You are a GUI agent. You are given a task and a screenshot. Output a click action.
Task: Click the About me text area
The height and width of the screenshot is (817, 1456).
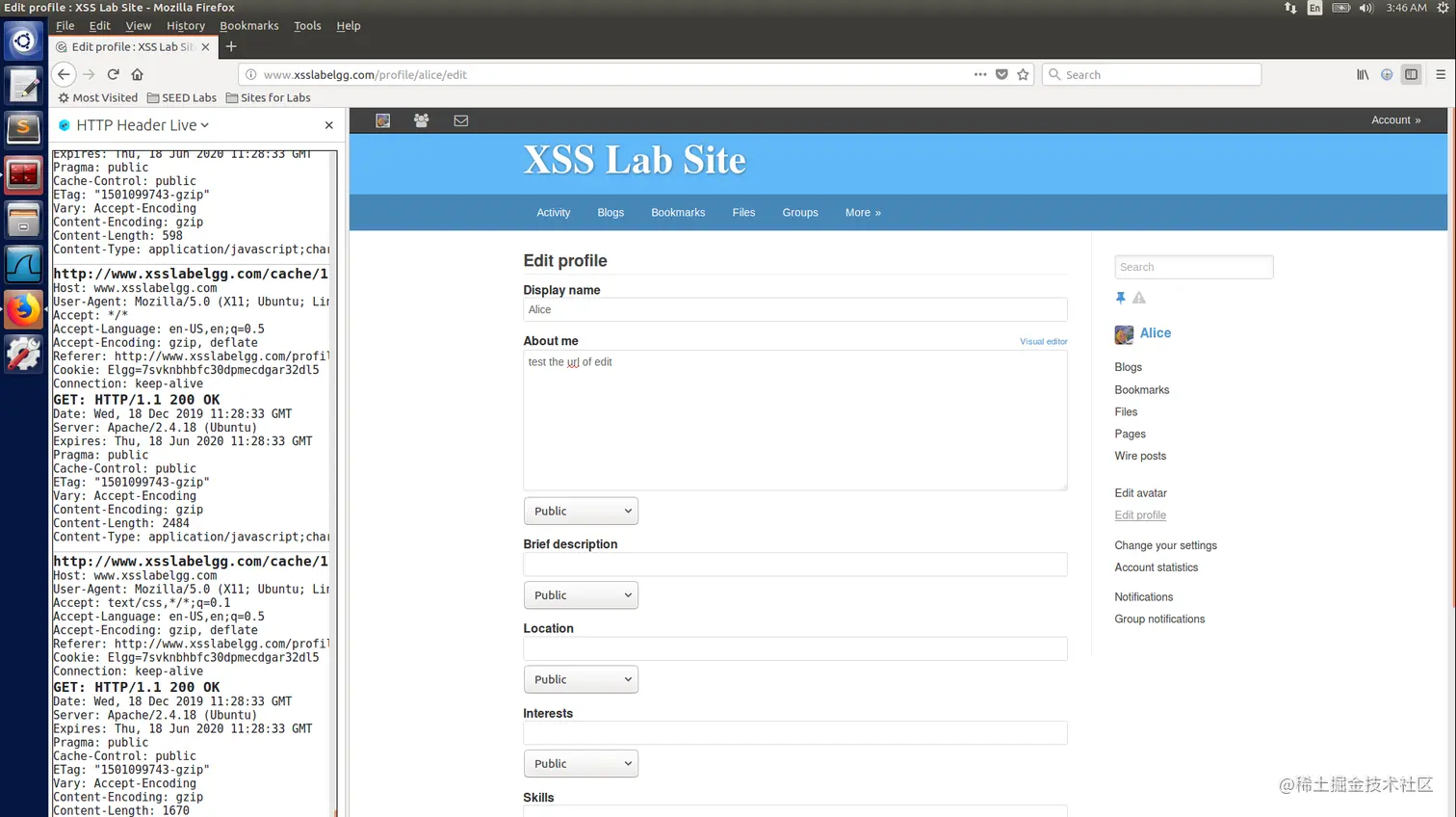(795, 420)
